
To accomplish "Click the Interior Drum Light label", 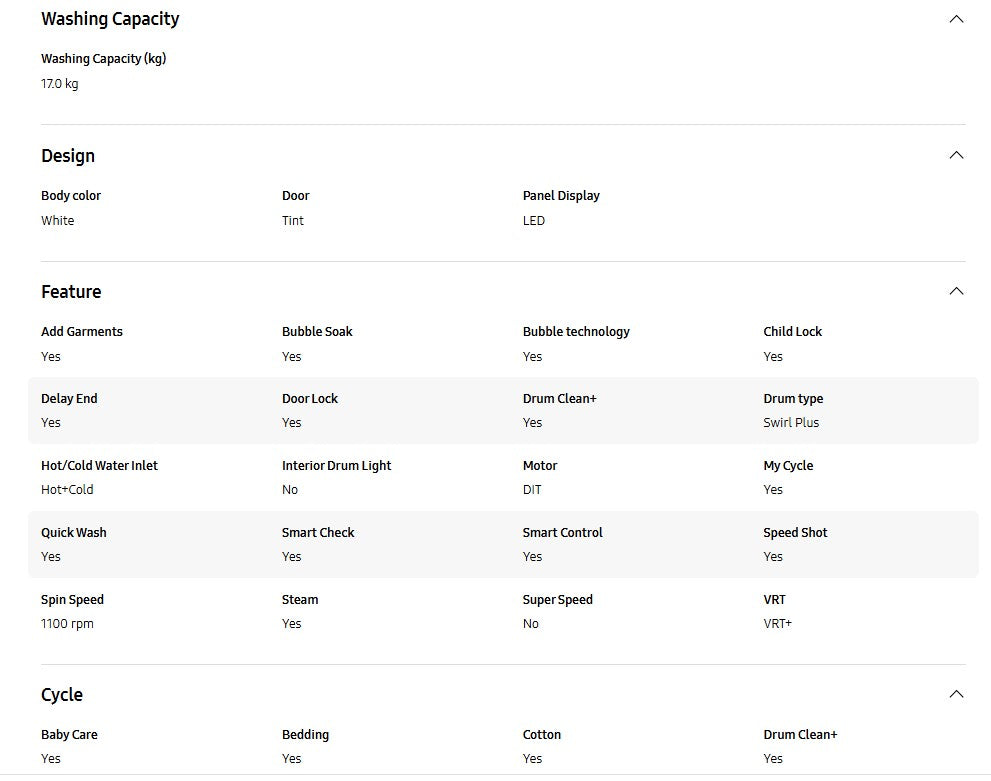I will click(336, 466).
